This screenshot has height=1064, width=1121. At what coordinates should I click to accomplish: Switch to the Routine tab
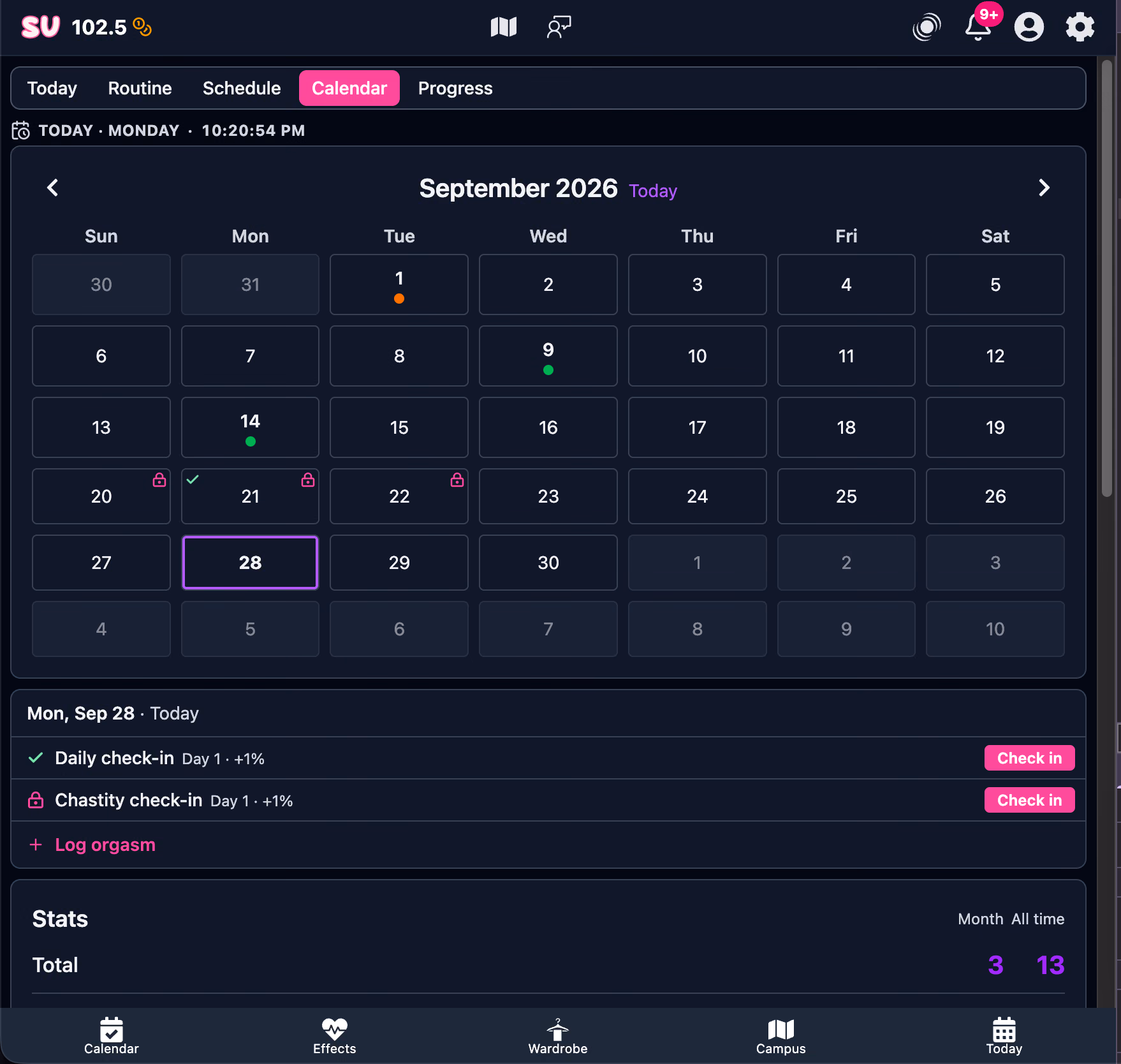click(140, 88)
